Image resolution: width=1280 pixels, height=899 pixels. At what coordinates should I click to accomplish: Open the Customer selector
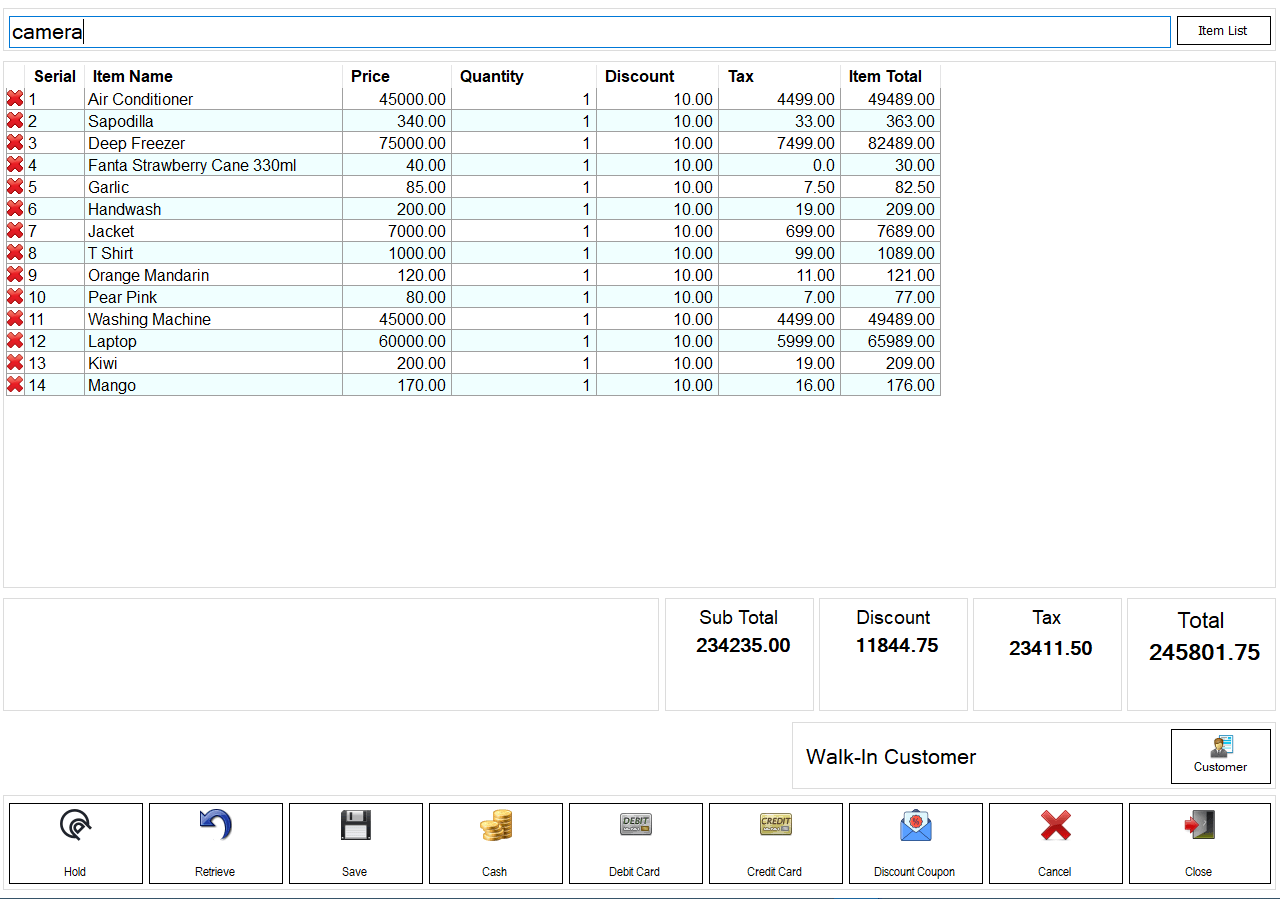click(1221, 756)
